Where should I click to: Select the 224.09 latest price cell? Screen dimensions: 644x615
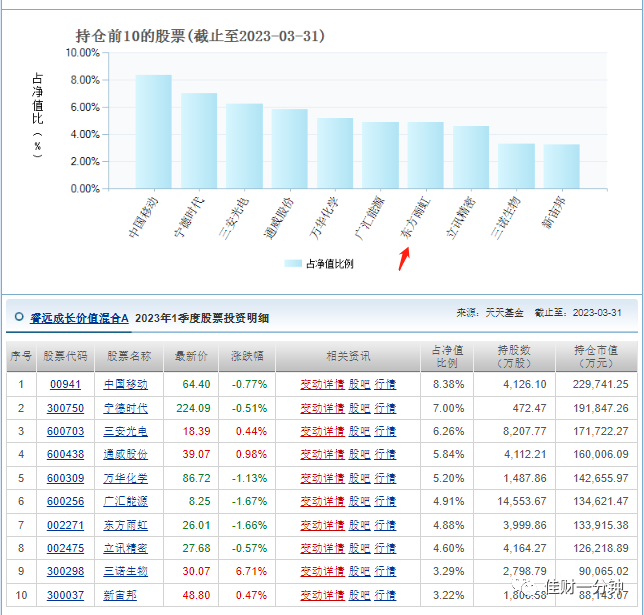coord(193,408)
